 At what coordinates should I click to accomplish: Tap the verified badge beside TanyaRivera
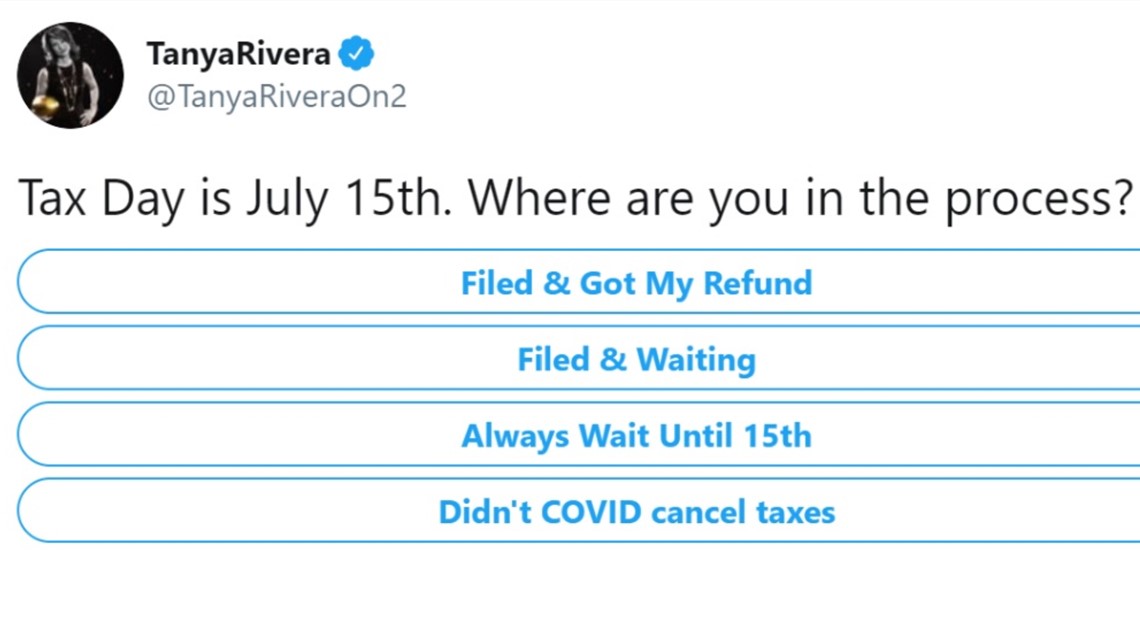click(356, 53)
